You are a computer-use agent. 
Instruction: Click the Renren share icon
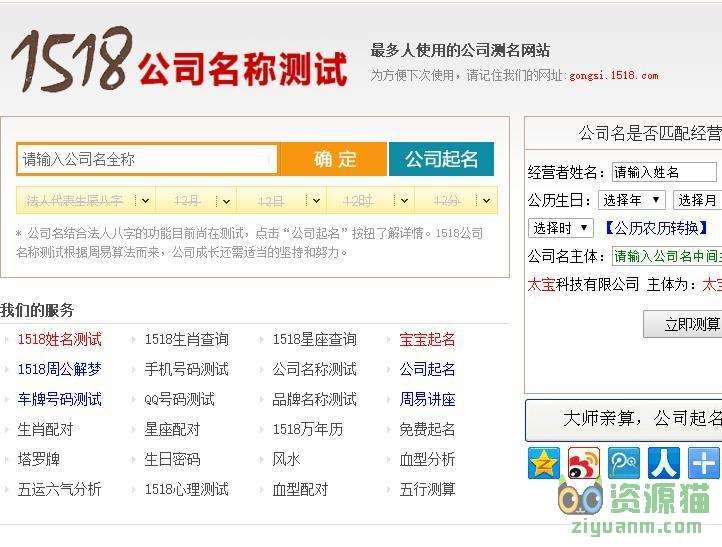664,463
